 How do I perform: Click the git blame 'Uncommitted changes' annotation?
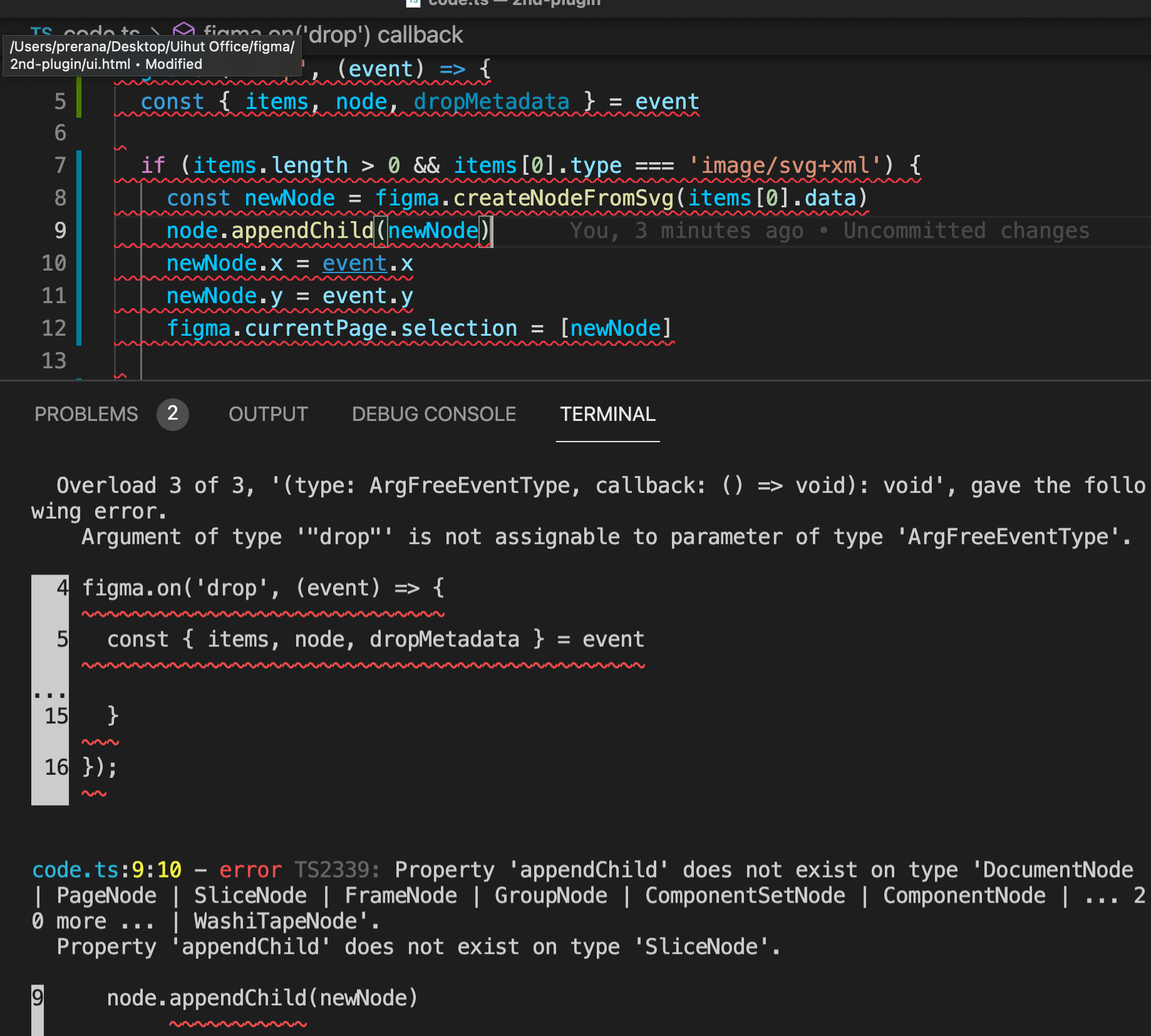[x=966, y=231]
